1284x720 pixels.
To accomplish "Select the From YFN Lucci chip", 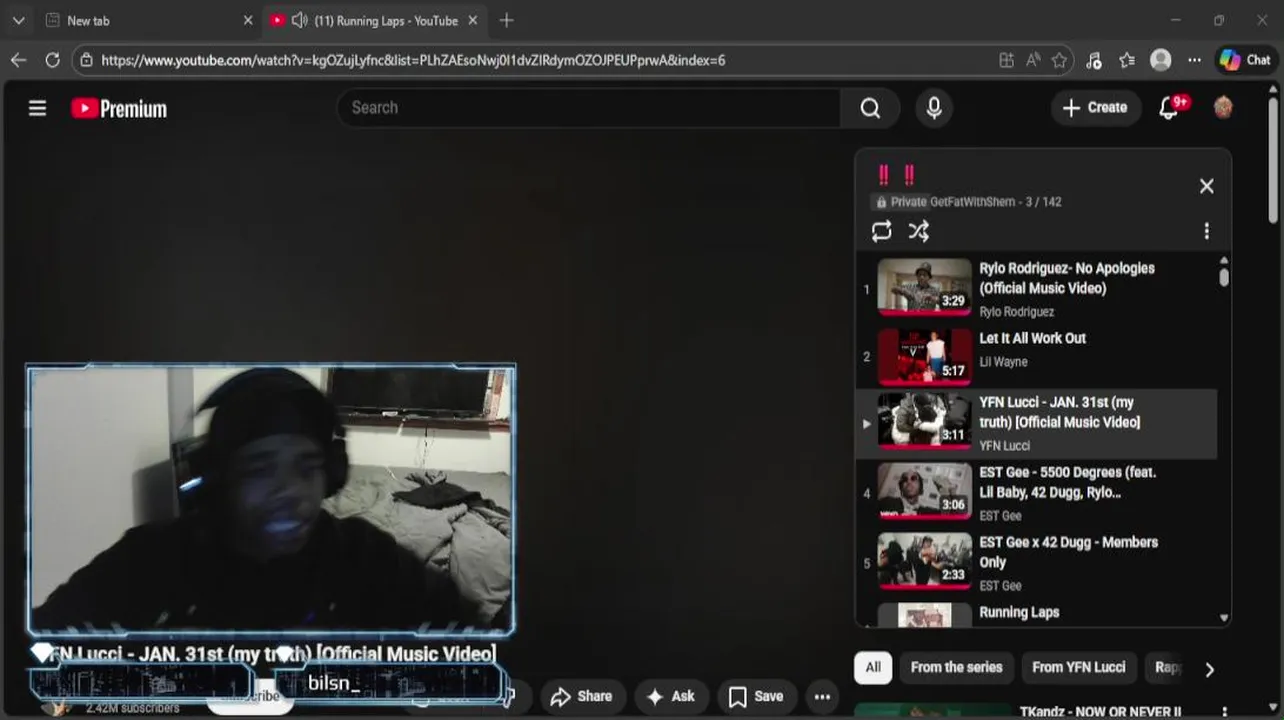I will (x=1078, y=667).
